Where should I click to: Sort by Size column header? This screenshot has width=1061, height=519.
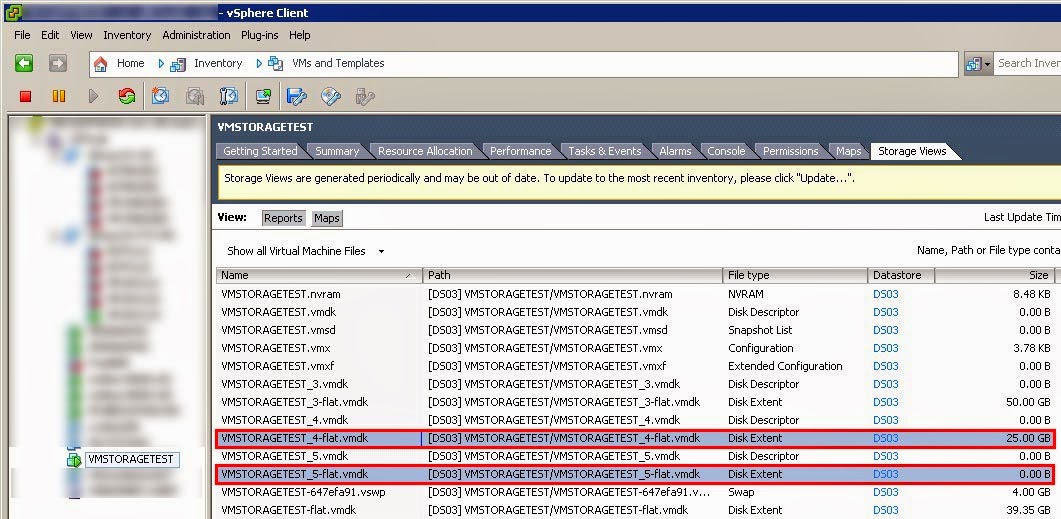[x=994, y=275]
